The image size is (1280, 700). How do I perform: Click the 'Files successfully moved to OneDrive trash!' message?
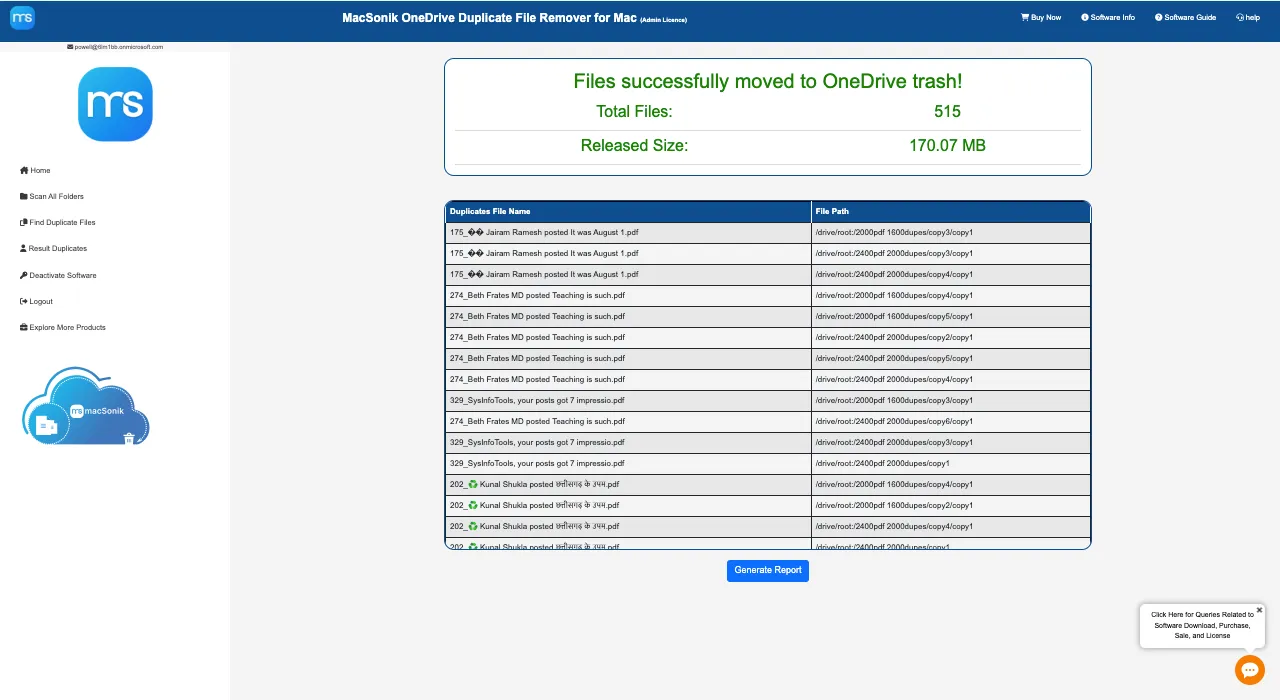pos(768,82)
